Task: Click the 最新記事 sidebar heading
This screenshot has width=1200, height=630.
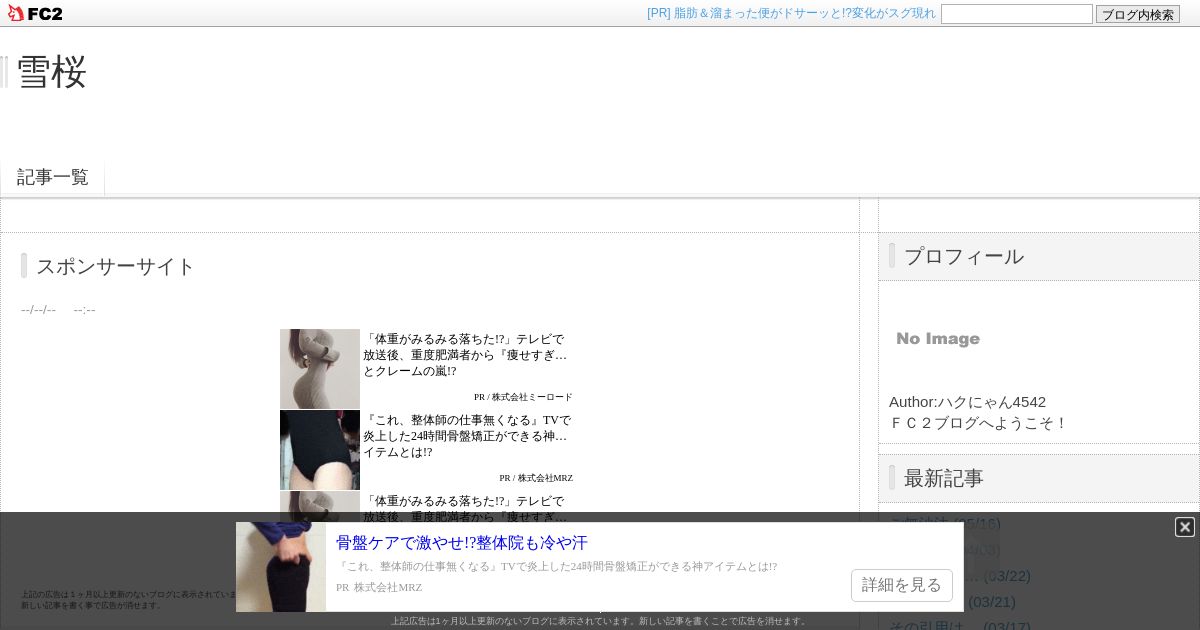Action: (944, 478)
